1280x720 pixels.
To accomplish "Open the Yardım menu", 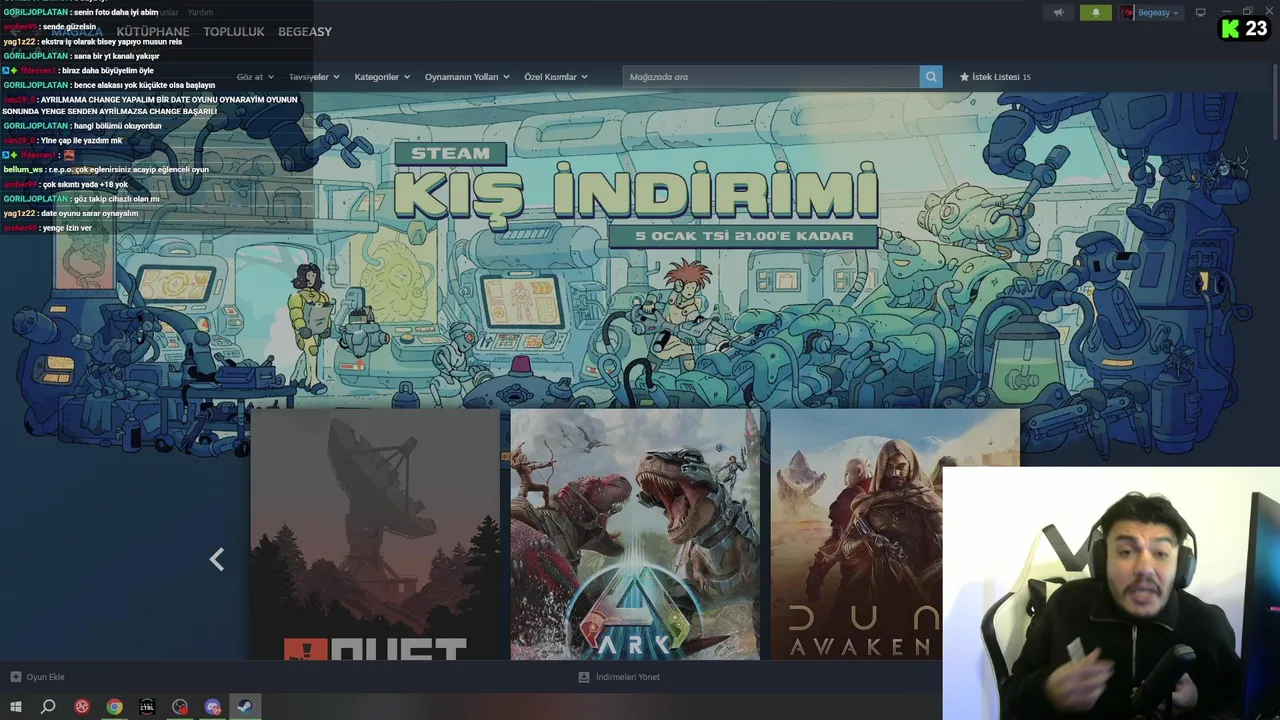I will (x=200, y=12).
